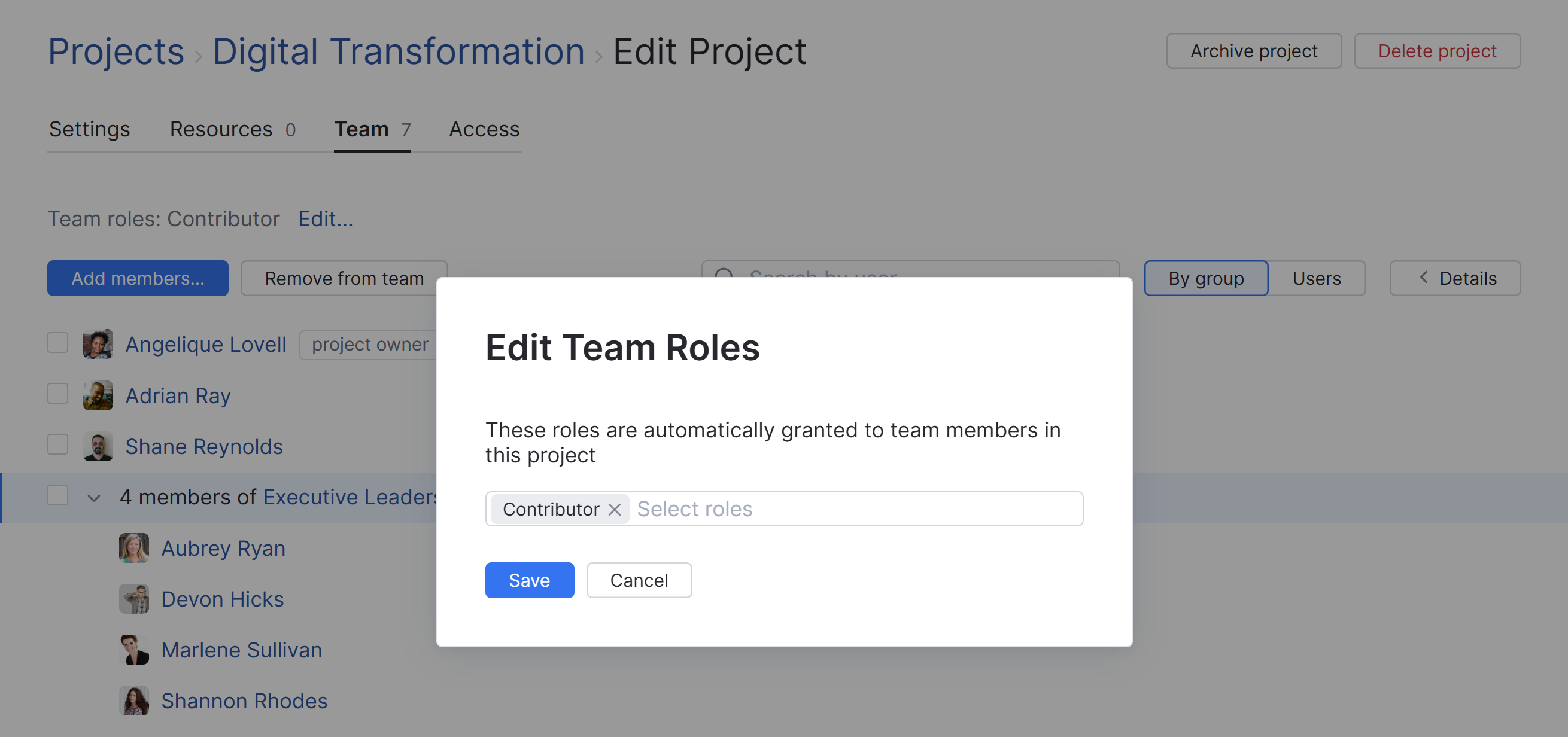Cancel the Edit Team Roles dialog
Screen dimensions: 1568x737
(639, 580)
